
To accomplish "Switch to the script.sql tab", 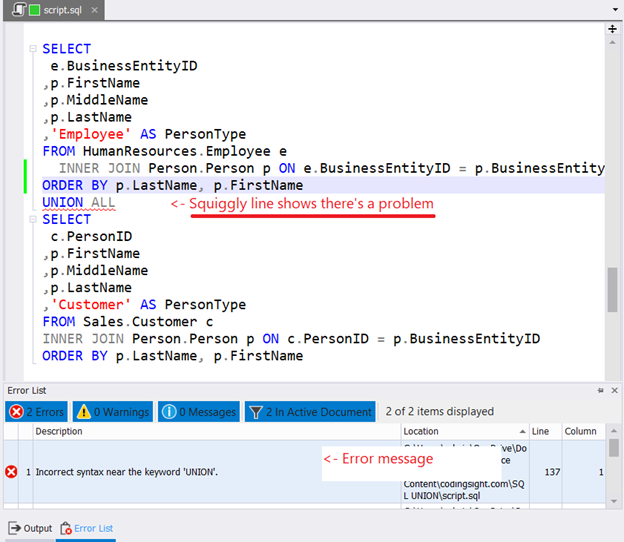I will 54,10.
